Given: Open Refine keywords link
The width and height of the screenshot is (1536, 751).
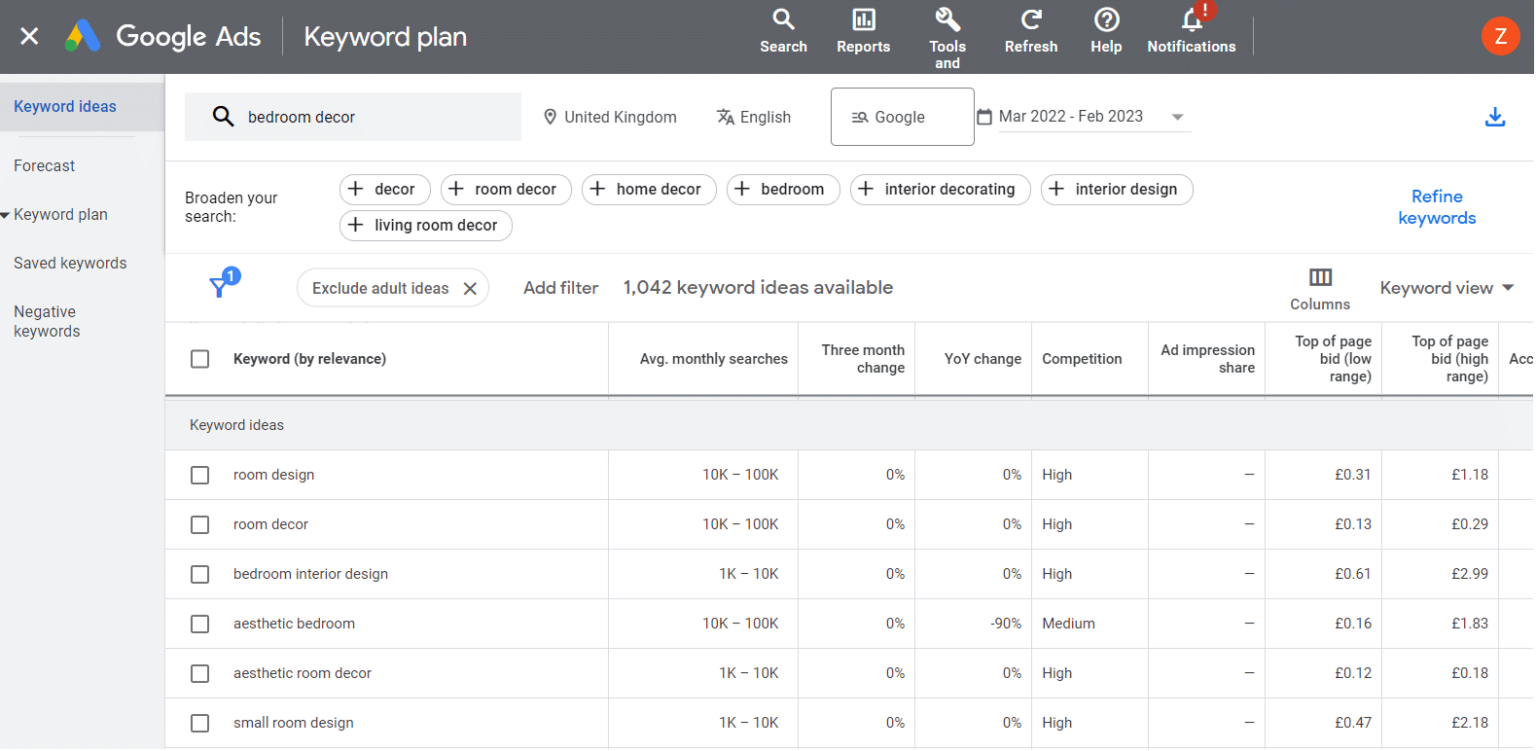Looking at the screenshot, I should click(x=1437, y=207).
